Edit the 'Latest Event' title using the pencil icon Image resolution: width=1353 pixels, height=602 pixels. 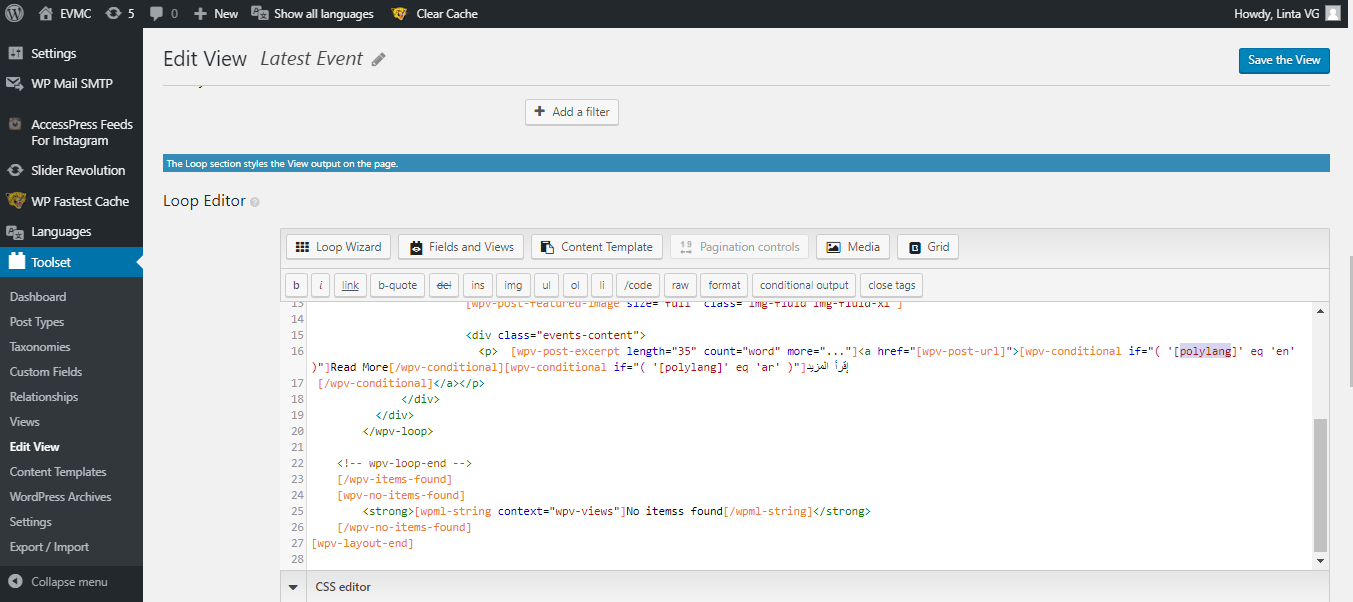tap(378, 59)
